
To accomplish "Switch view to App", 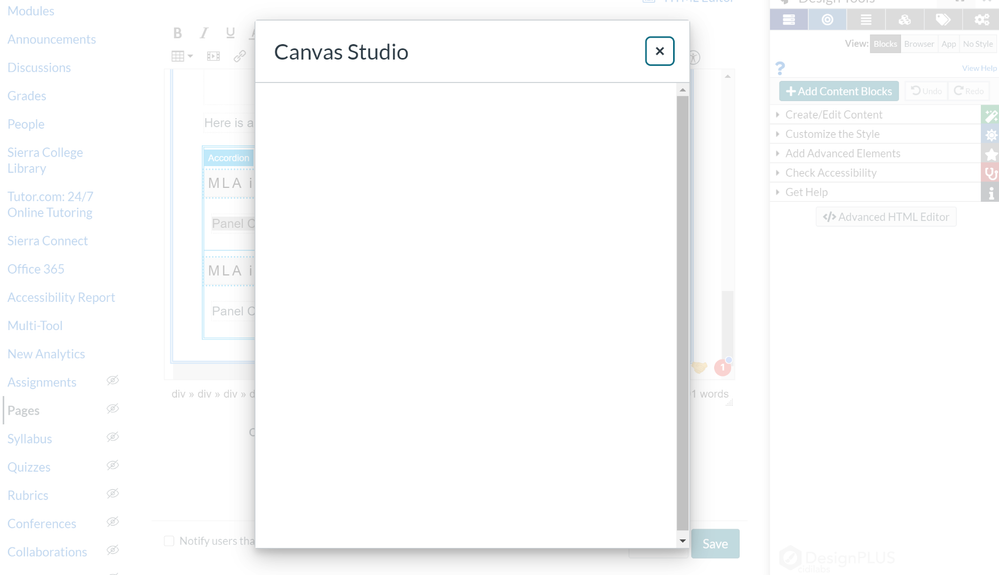I will 949,44.
